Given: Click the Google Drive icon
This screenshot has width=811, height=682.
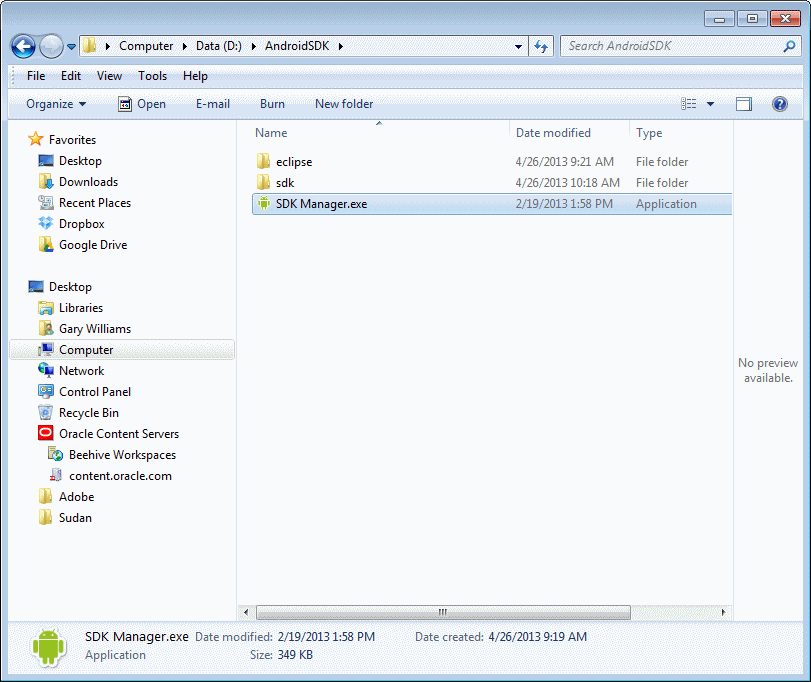Looking at the screenshot, I should coord(46,245).
